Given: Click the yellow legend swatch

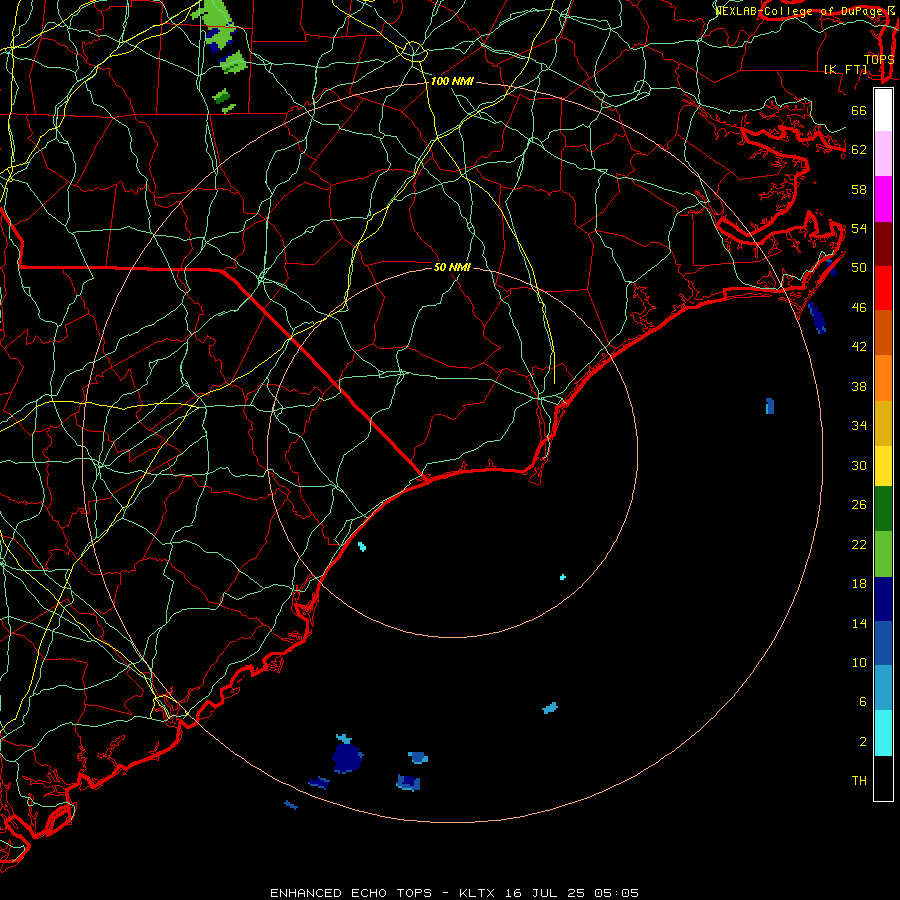Looking at the screenshot, I should point(883,466).
